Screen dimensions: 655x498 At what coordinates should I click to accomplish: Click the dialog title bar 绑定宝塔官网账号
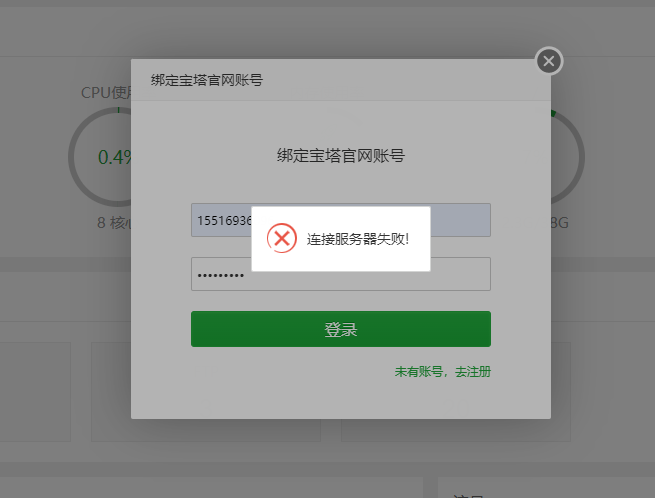tap(340, 80)
